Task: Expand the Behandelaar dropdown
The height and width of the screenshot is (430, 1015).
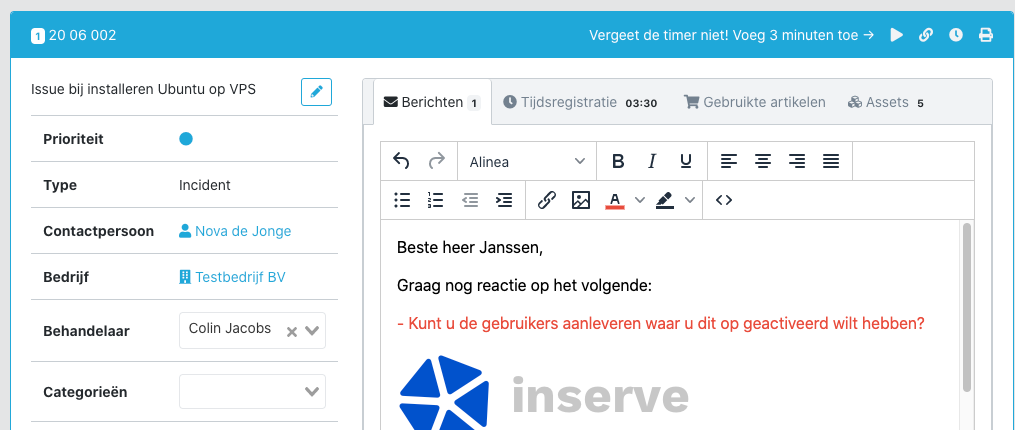Action: (313, 331)
